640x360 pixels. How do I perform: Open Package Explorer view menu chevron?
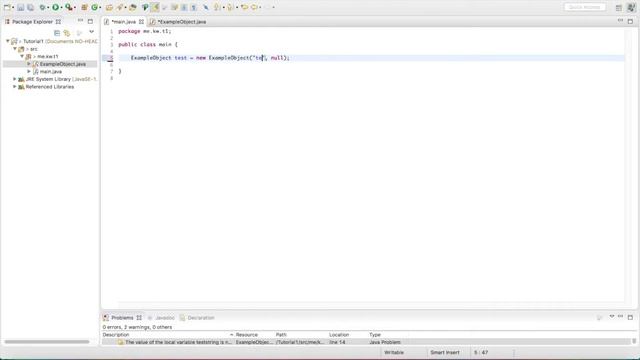(x=91, y=32)
